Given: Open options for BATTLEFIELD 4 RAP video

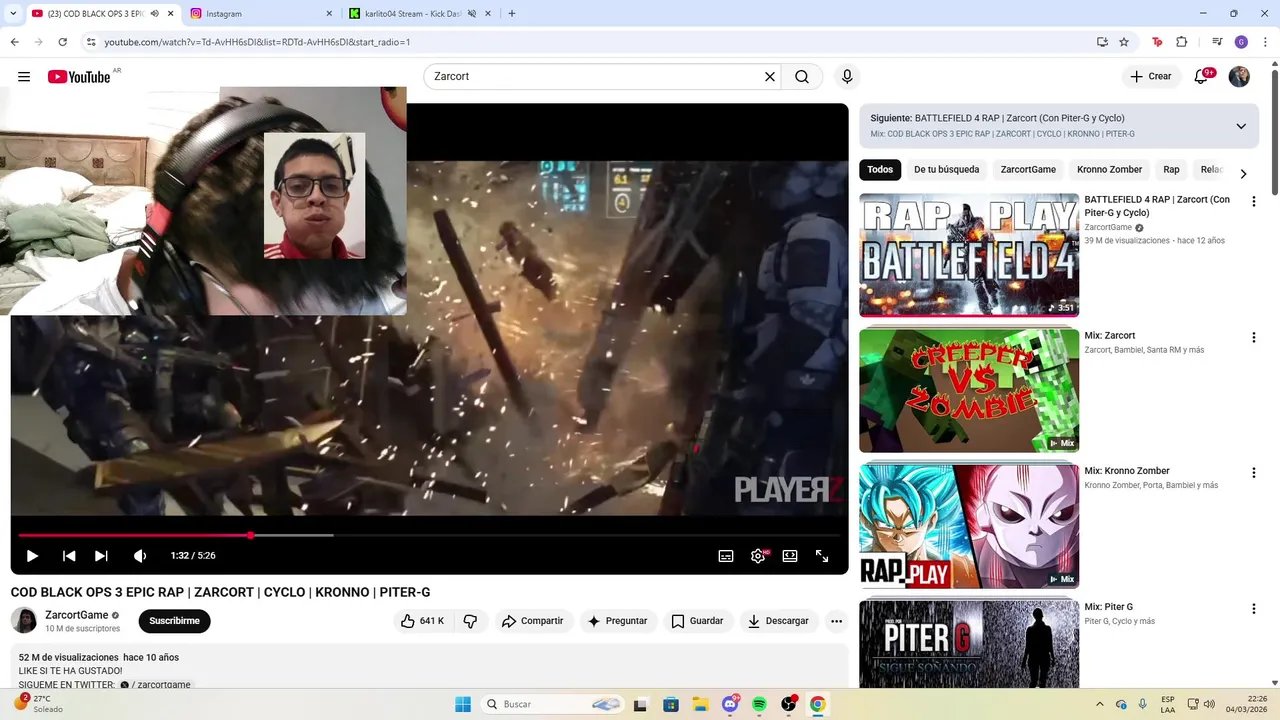Looking at the screenshot, I should (1253, 201).
